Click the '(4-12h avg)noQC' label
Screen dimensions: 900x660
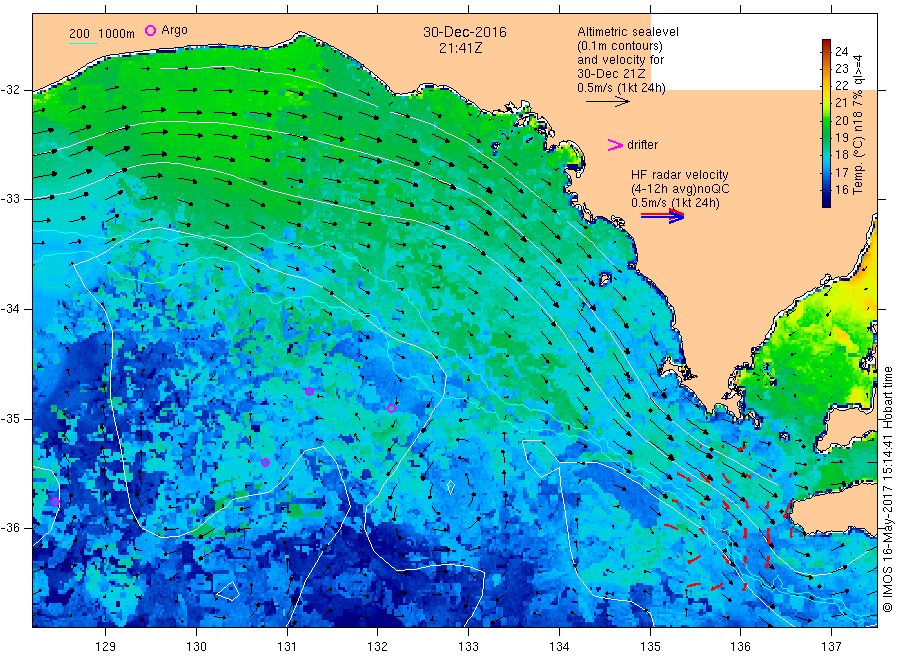680,189
